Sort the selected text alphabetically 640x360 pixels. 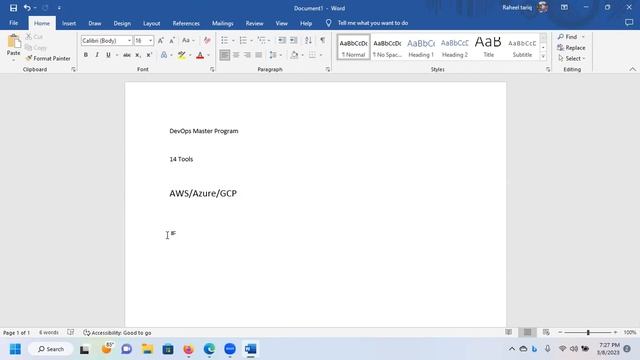pyautogui.click(x=308, y=40)
